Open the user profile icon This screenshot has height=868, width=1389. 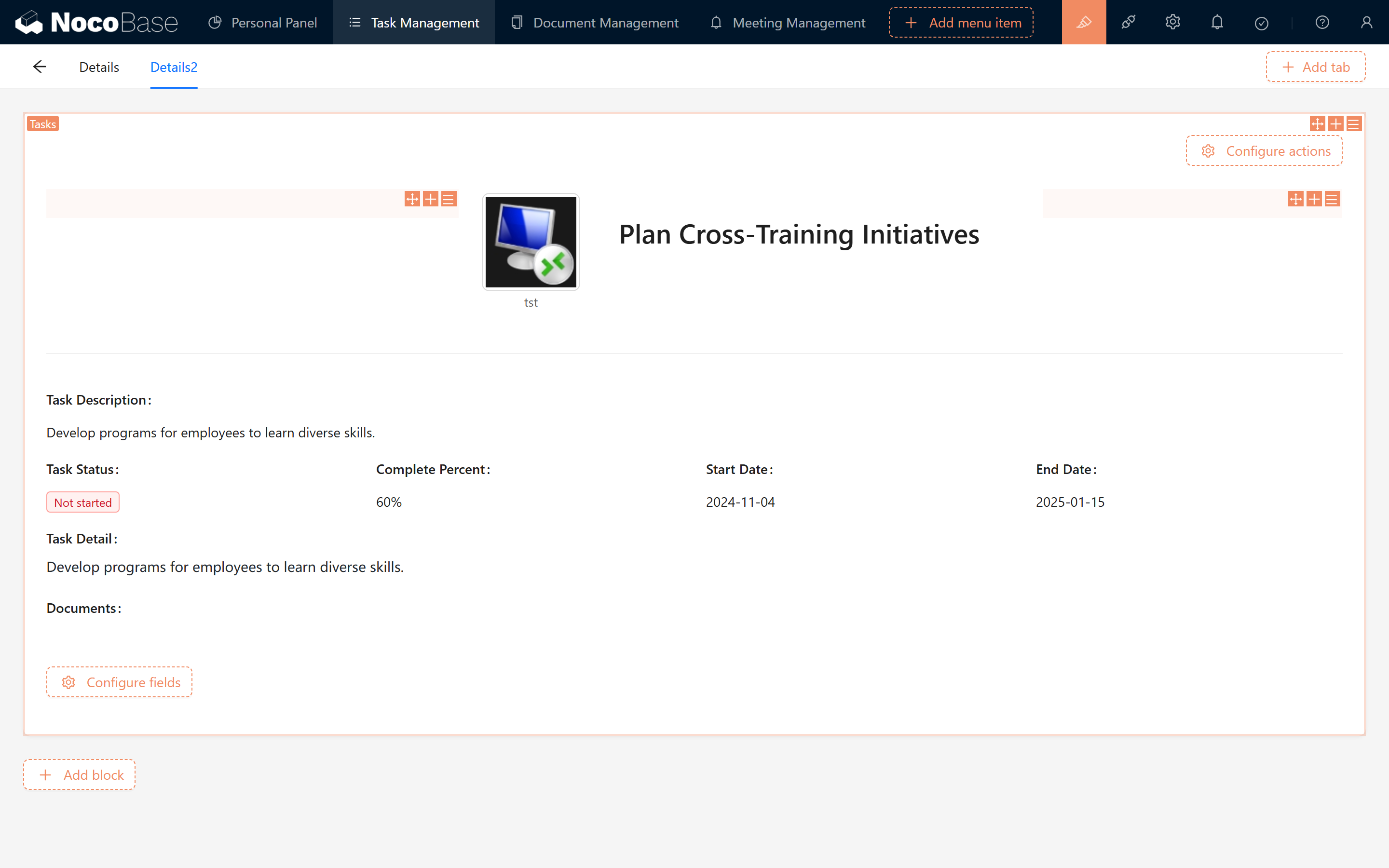point(1366,22)
